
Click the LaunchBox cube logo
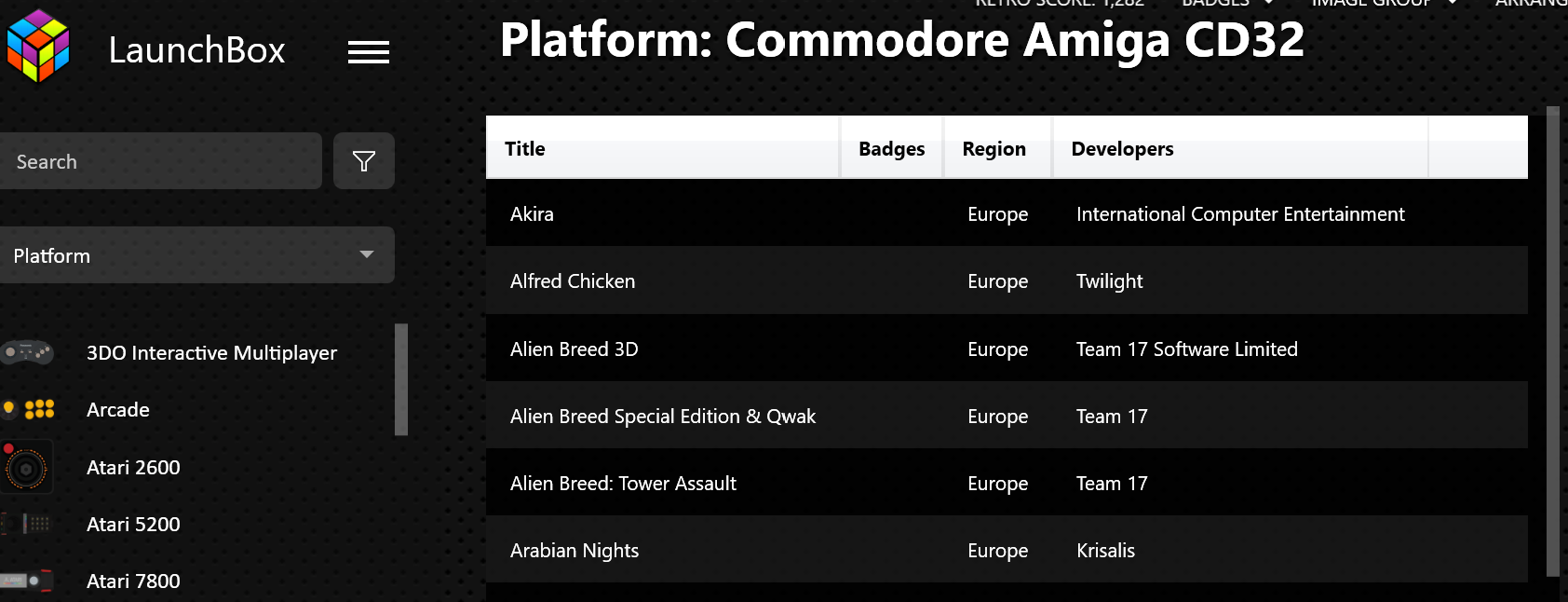(38, 47)
